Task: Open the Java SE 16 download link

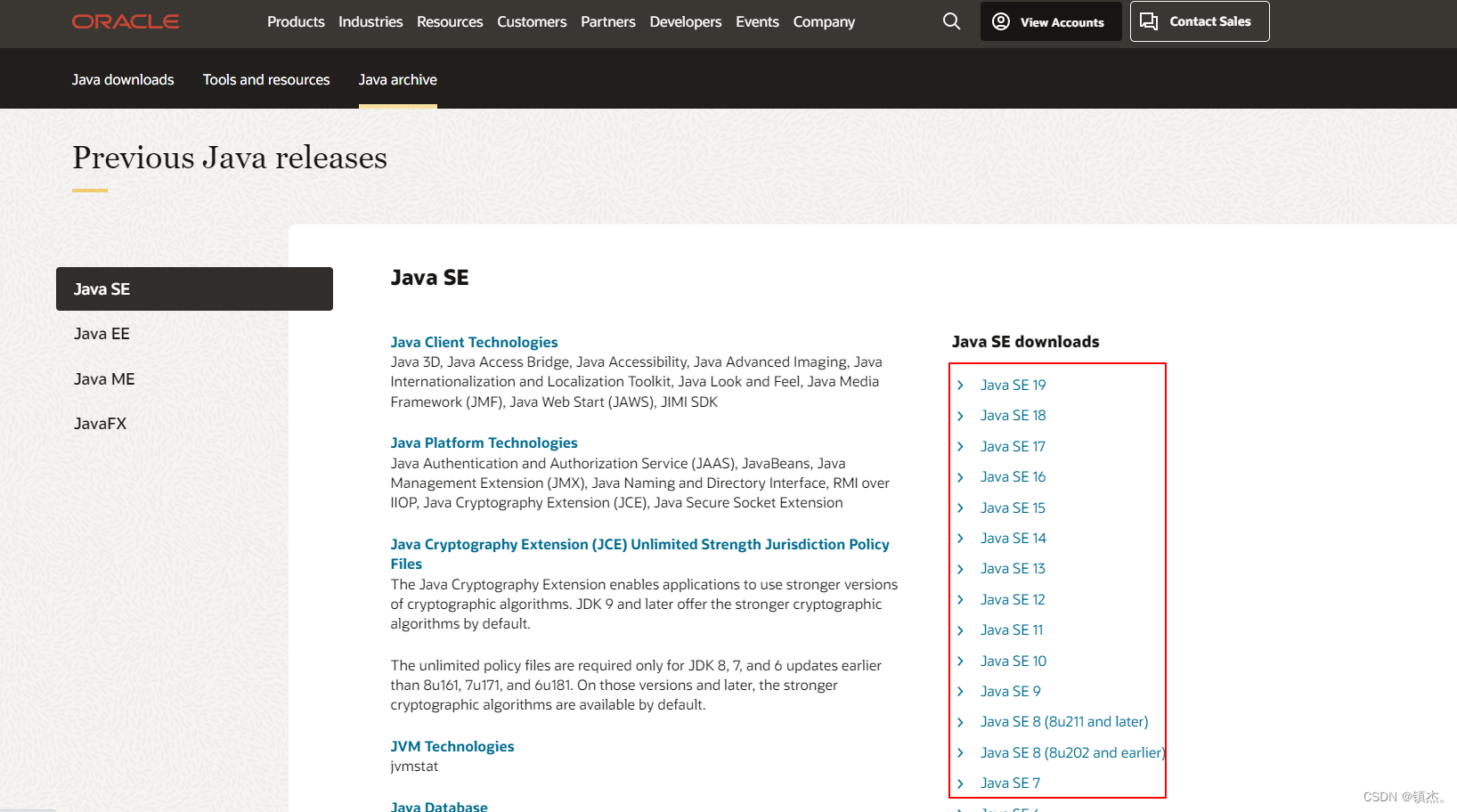Action: click(1013, 477)
